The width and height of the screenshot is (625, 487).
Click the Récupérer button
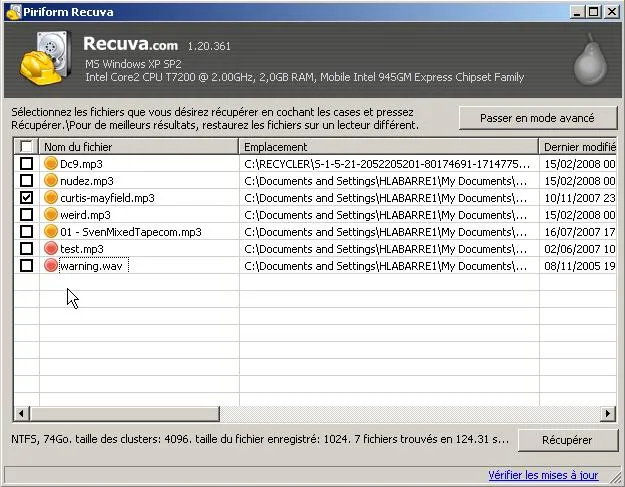click(567, 440)
